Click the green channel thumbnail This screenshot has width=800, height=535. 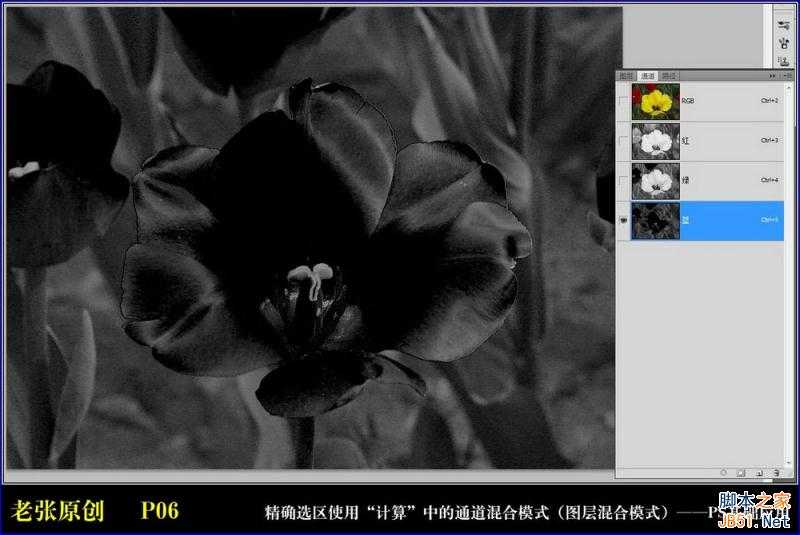(x=656, y=181)
